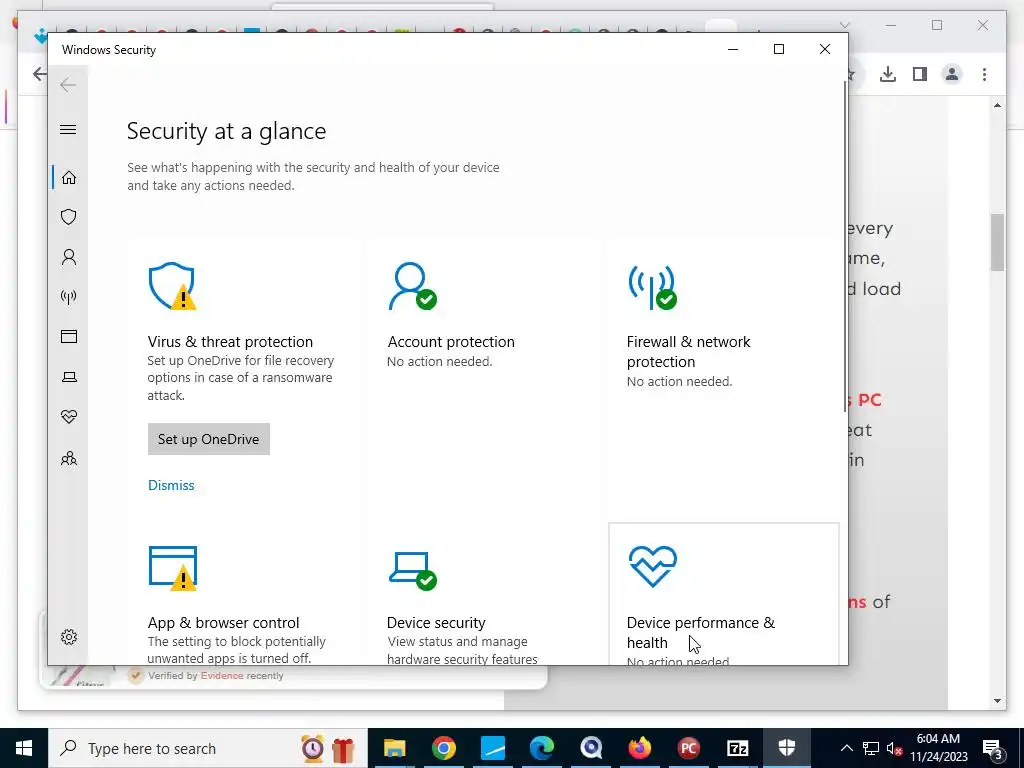1024x768 pixels.
Task: Open Virus & threat protection heading
Action: tap(230, 342)
